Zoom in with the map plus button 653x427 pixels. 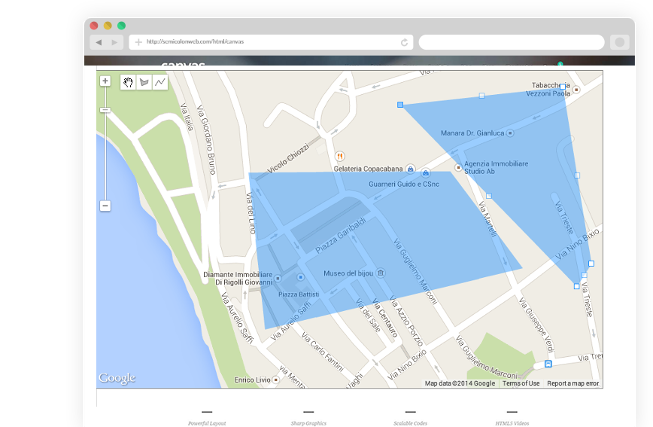105,81
